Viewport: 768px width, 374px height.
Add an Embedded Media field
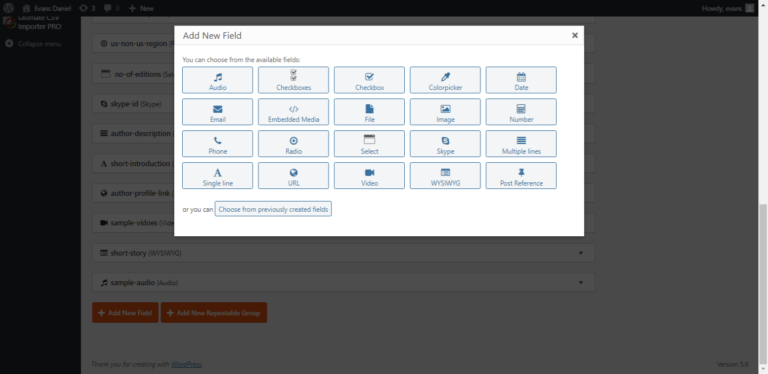point(293,112)
